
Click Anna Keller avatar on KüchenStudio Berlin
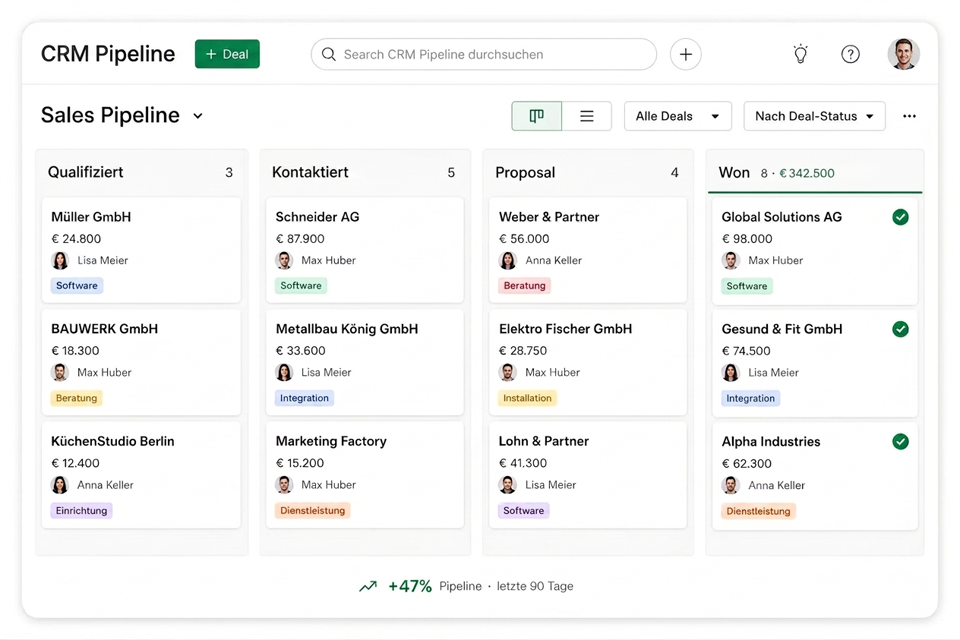coord(60,485)
